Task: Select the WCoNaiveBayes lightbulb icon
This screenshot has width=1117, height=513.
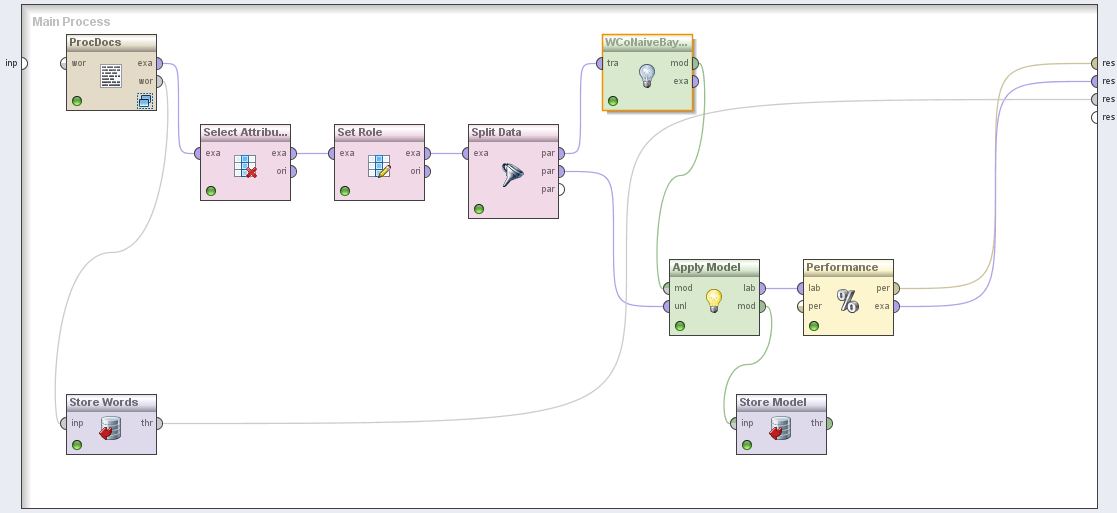Action: (x=647, y=73)
